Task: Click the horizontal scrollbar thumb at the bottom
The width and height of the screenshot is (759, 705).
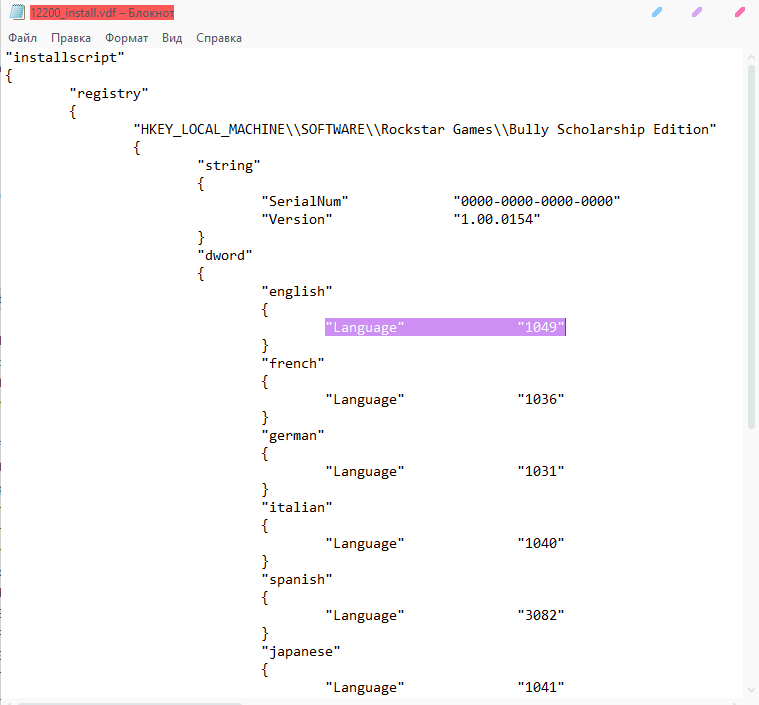Action: pos(130,703)
